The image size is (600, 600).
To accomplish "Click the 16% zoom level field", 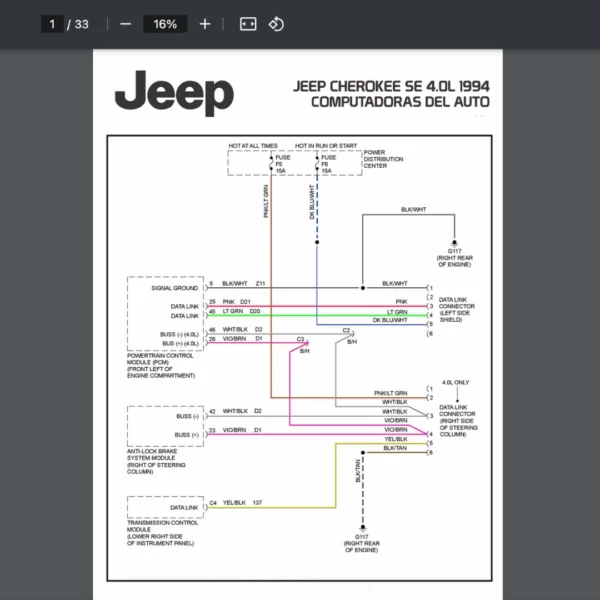I will click(164, 24).
